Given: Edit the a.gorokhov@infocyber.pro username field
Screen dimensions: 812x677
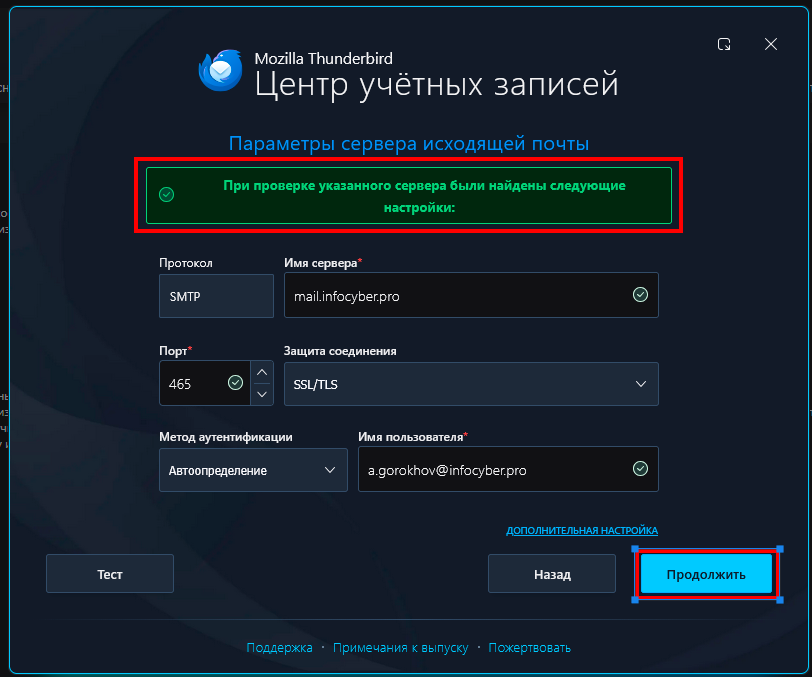Looking at the screenshot, I should point(508,469).
